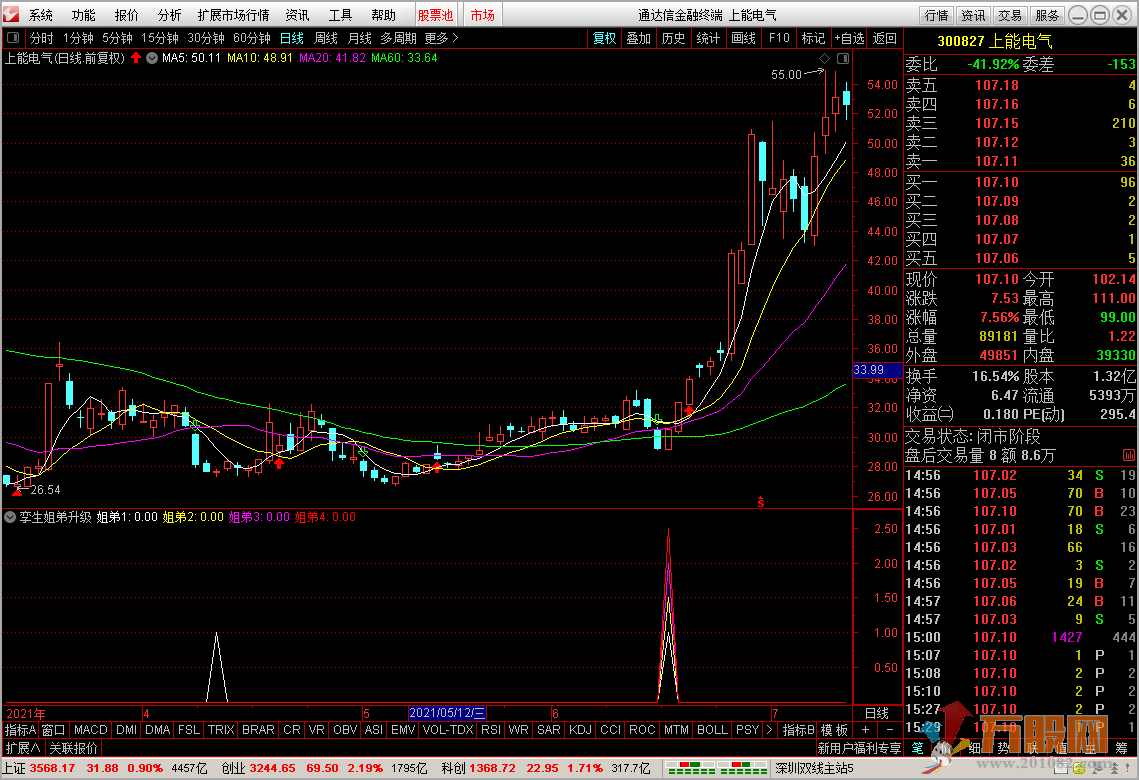This screenshot has width=1139, height=780.
Task: Open the gray dropdown circle beside the chart title
Action: pyautogui.click(x=152, y=58)
